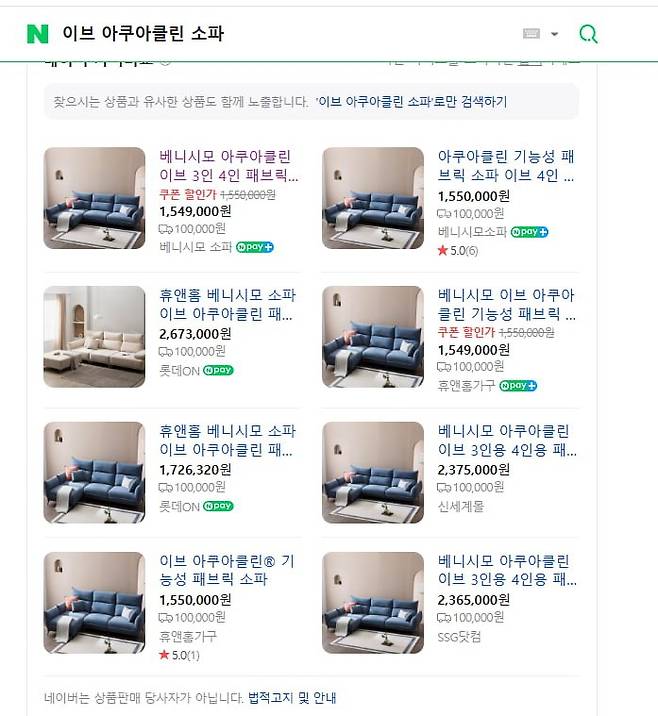Image resolution: width=658 pixels, height=716 pixels.
Task: Open the beige sofa product thumbnail
Action: (x=94, y=337)
